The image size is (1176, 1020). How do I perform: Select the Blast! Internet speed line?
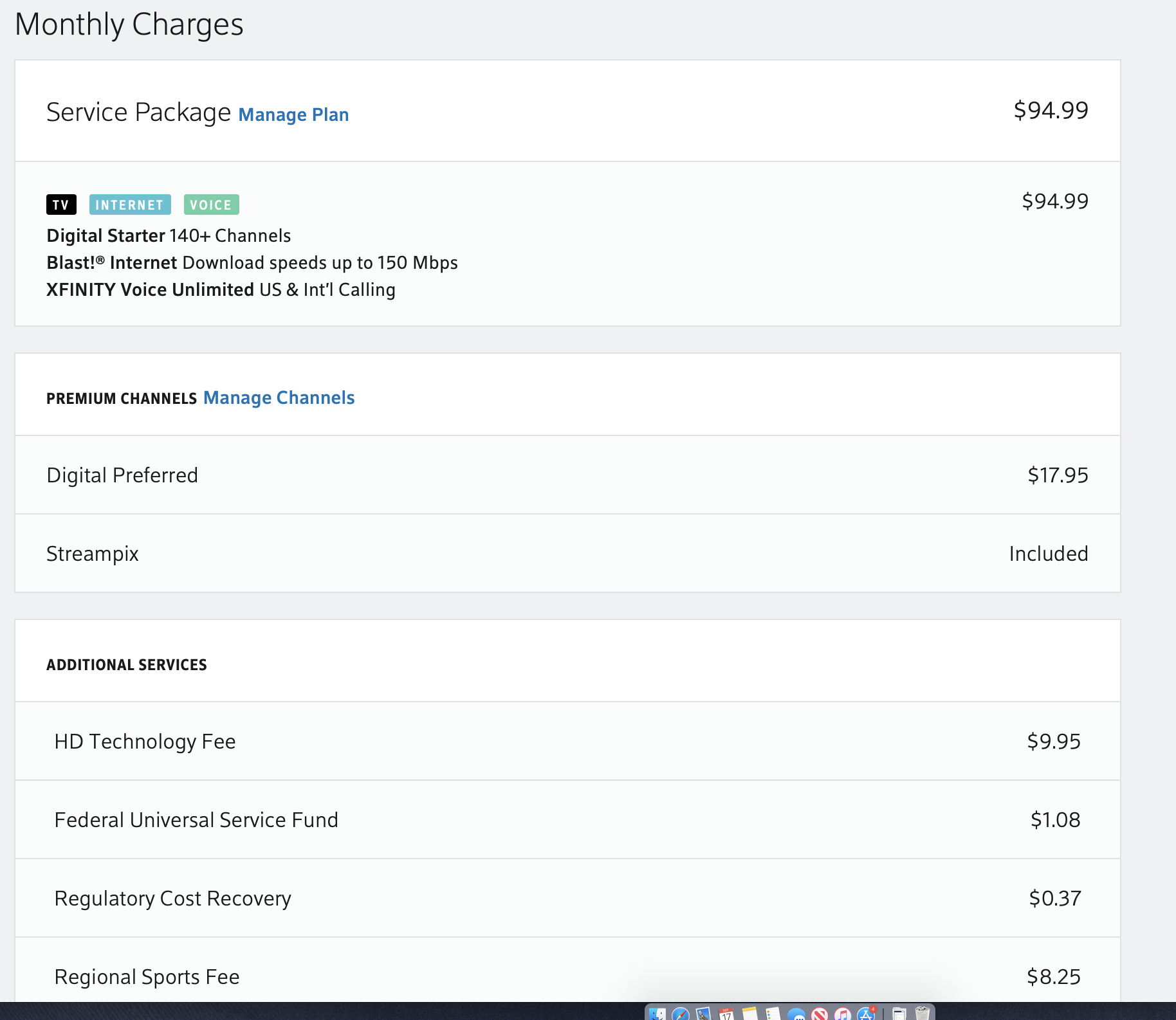click(252, 262)
